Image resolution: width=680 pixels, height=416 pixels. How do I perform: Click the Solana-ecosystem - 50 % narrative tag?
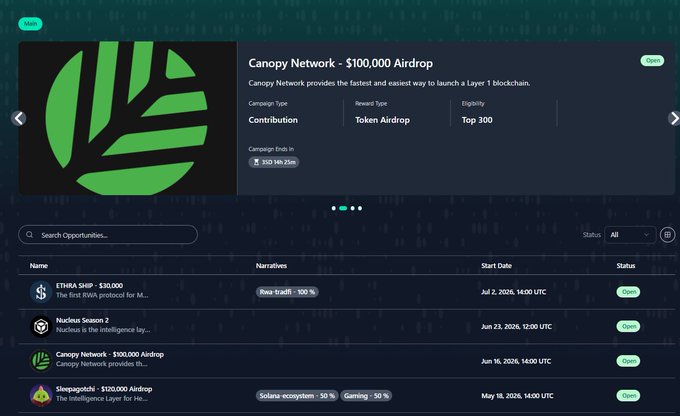click(x=297, y=396)
